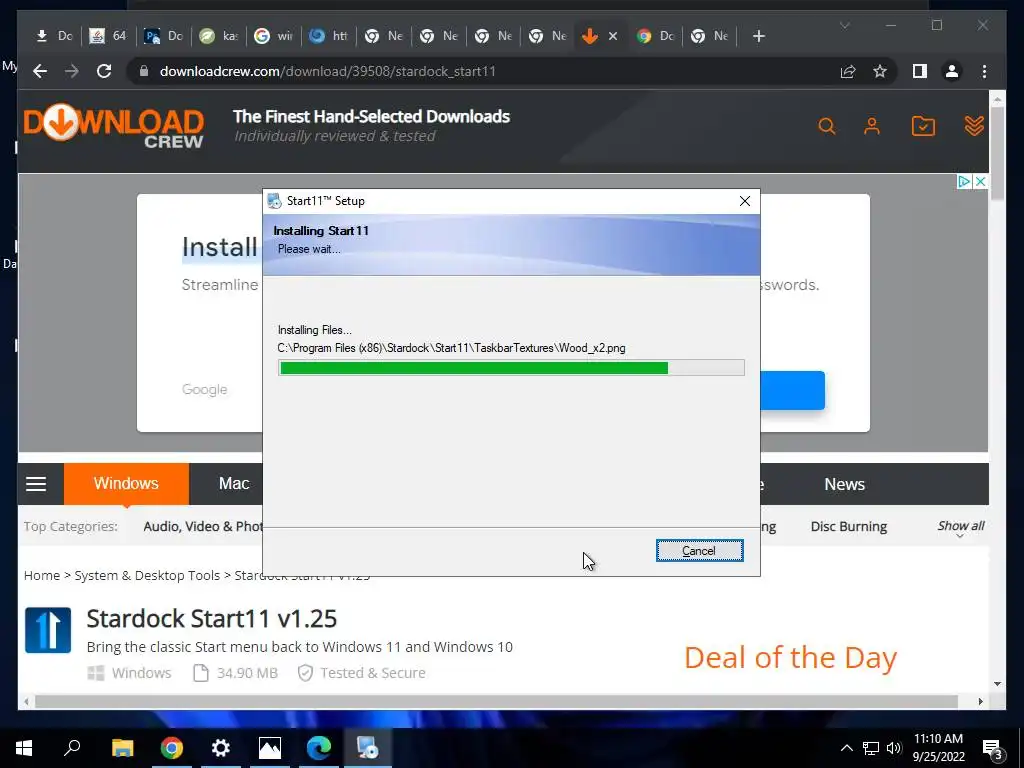1024x768 pixels.
Task: Open Microsoft Edge from taskbar
Action: [x=319, y=748]
